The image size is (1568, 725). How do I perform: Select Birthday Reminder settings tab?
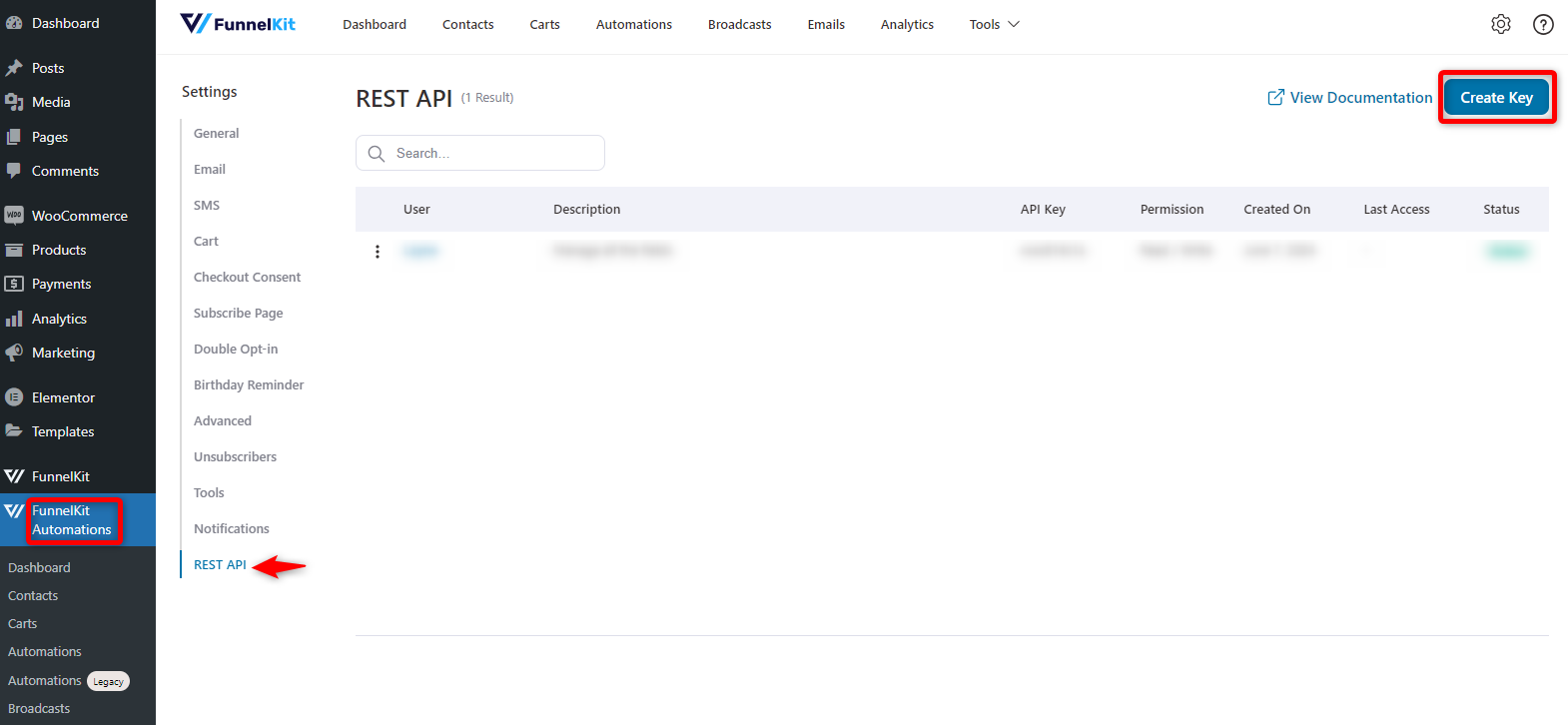(x=249, y=384)
